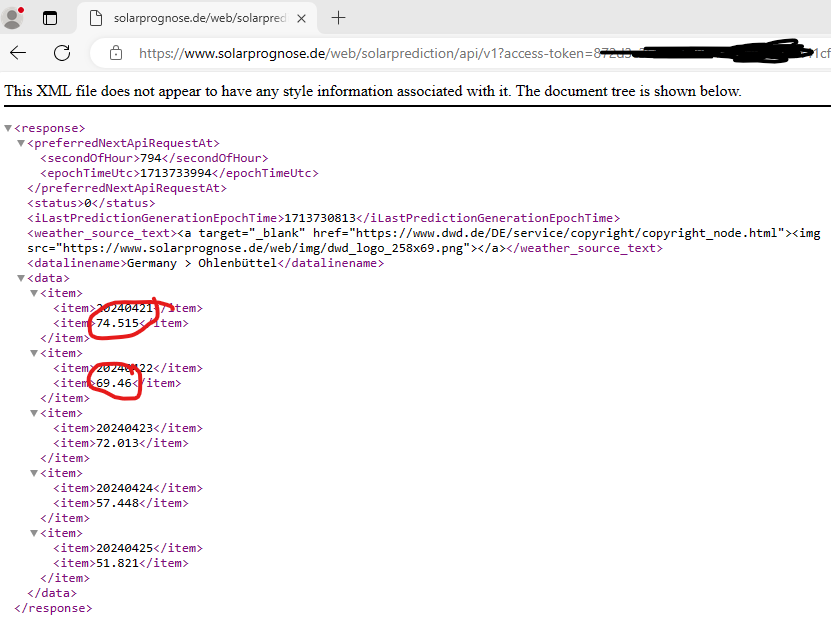Reload the current page
This screenshot has width=831, height=627.
(62, 52)
